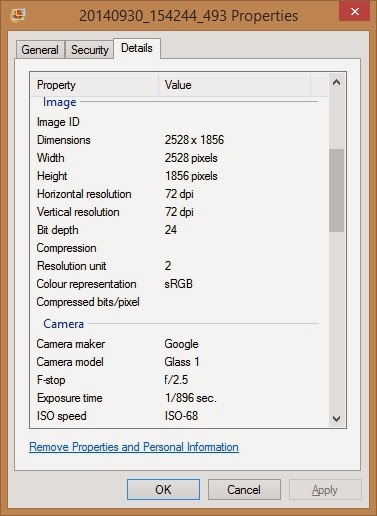
Task: Select the Details tab
Action: pyautogui.click(x=137, y=48)
